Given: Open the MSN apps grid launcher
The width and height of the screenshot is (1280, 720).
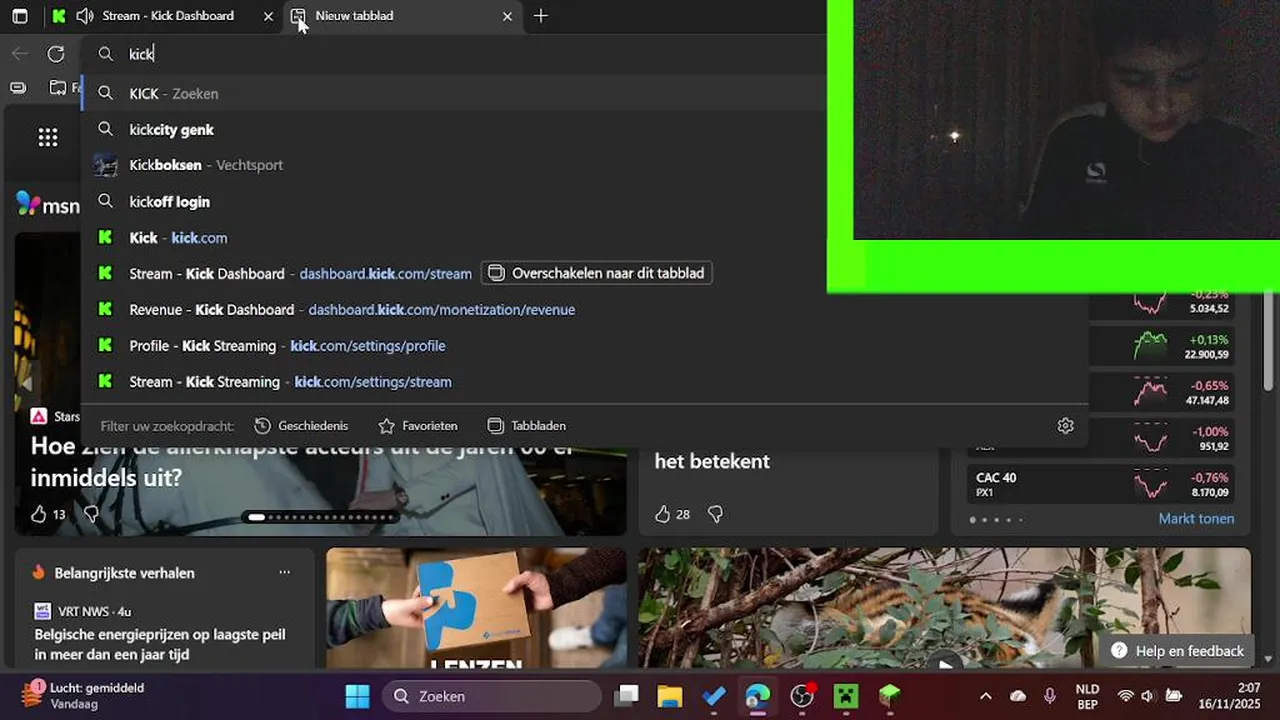Looking at the screenshot, I should point(48,137).
